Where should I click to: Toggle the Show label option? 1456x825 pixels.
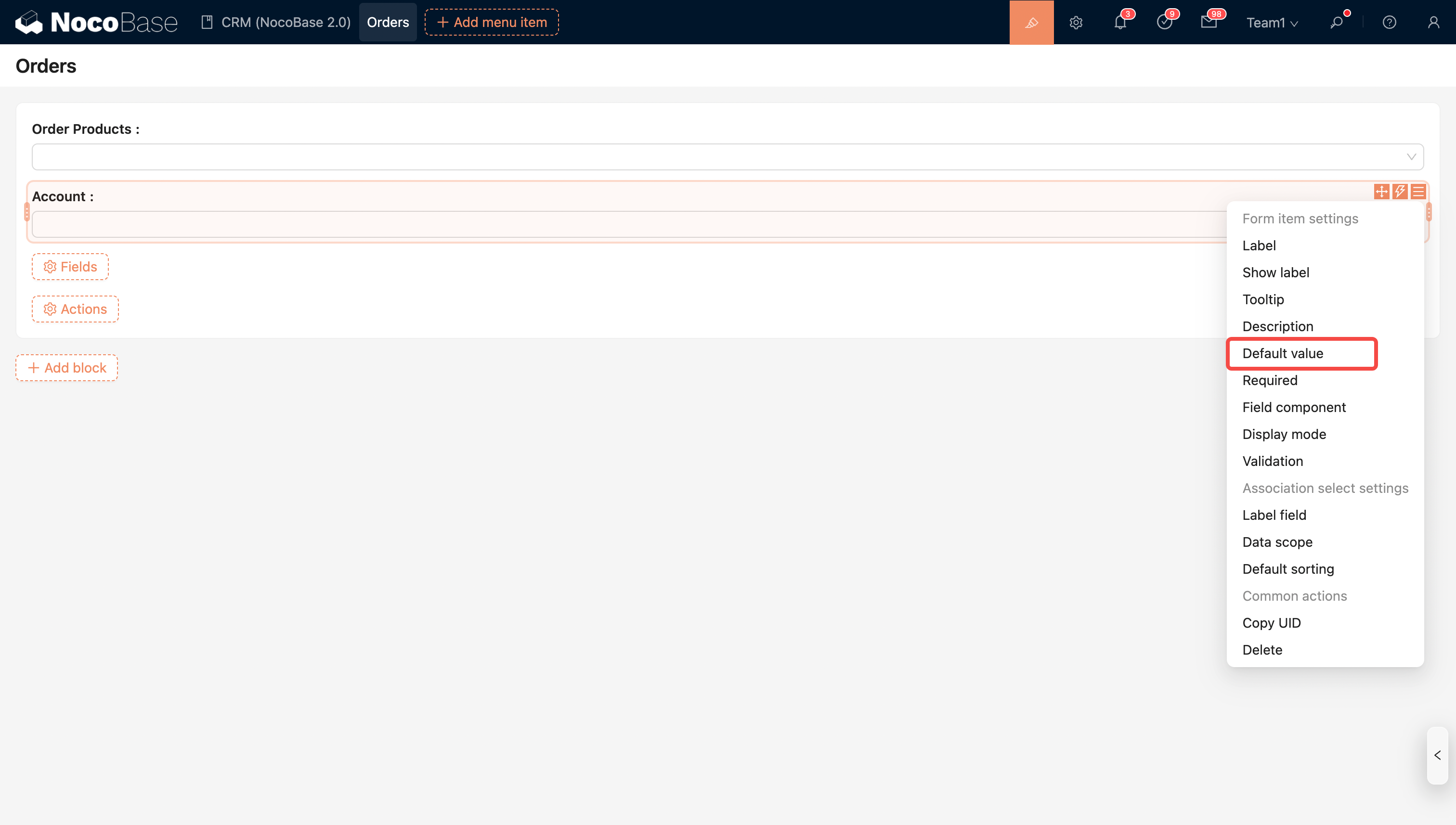[1276, 272]
